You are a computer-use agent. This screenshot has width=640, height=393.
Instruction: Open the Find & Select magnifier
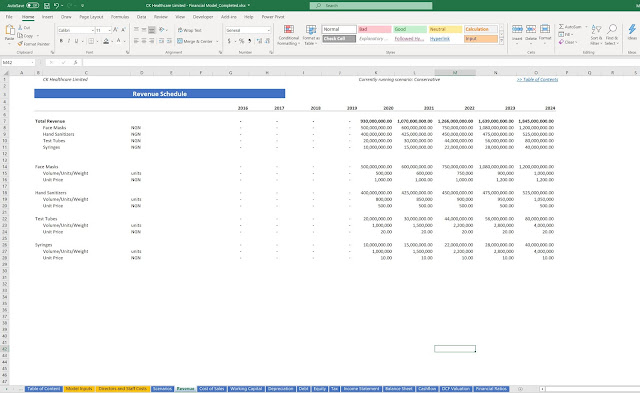[x=611, y=29]
